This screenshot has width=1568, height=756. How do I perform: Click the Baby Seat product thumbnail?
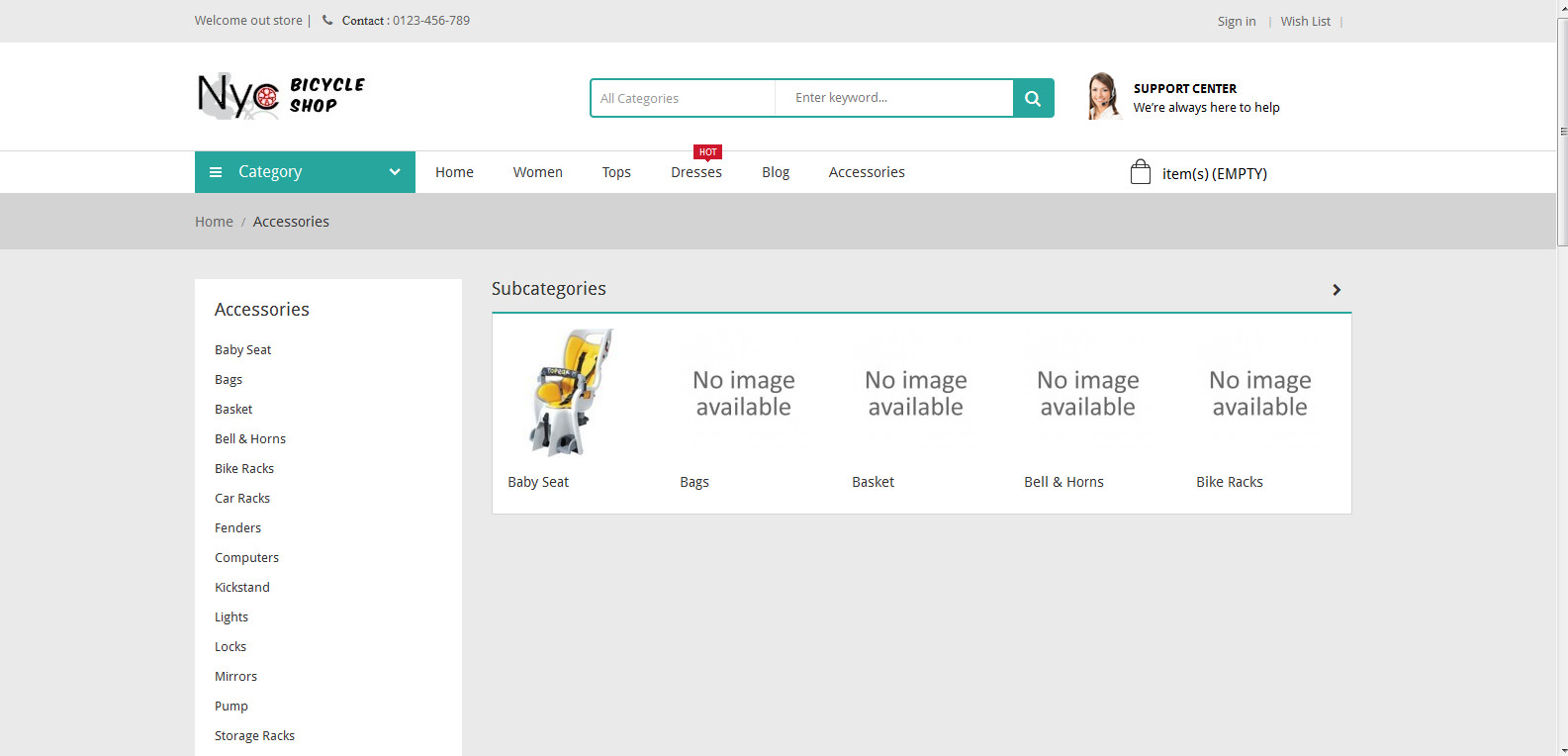pos(572,393)
